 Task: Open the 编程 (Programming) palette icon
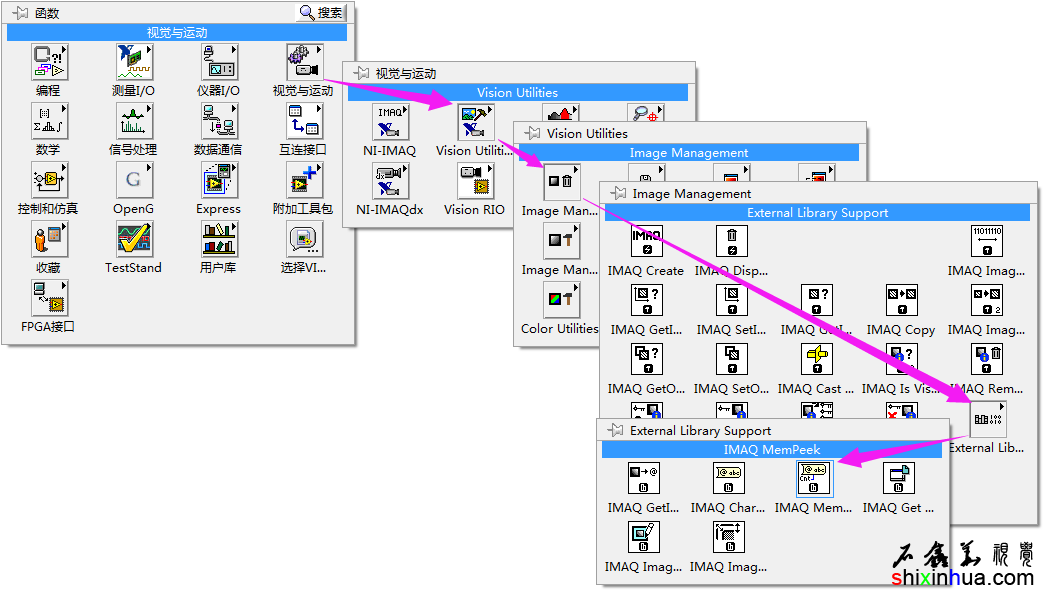tap(49, 62)
